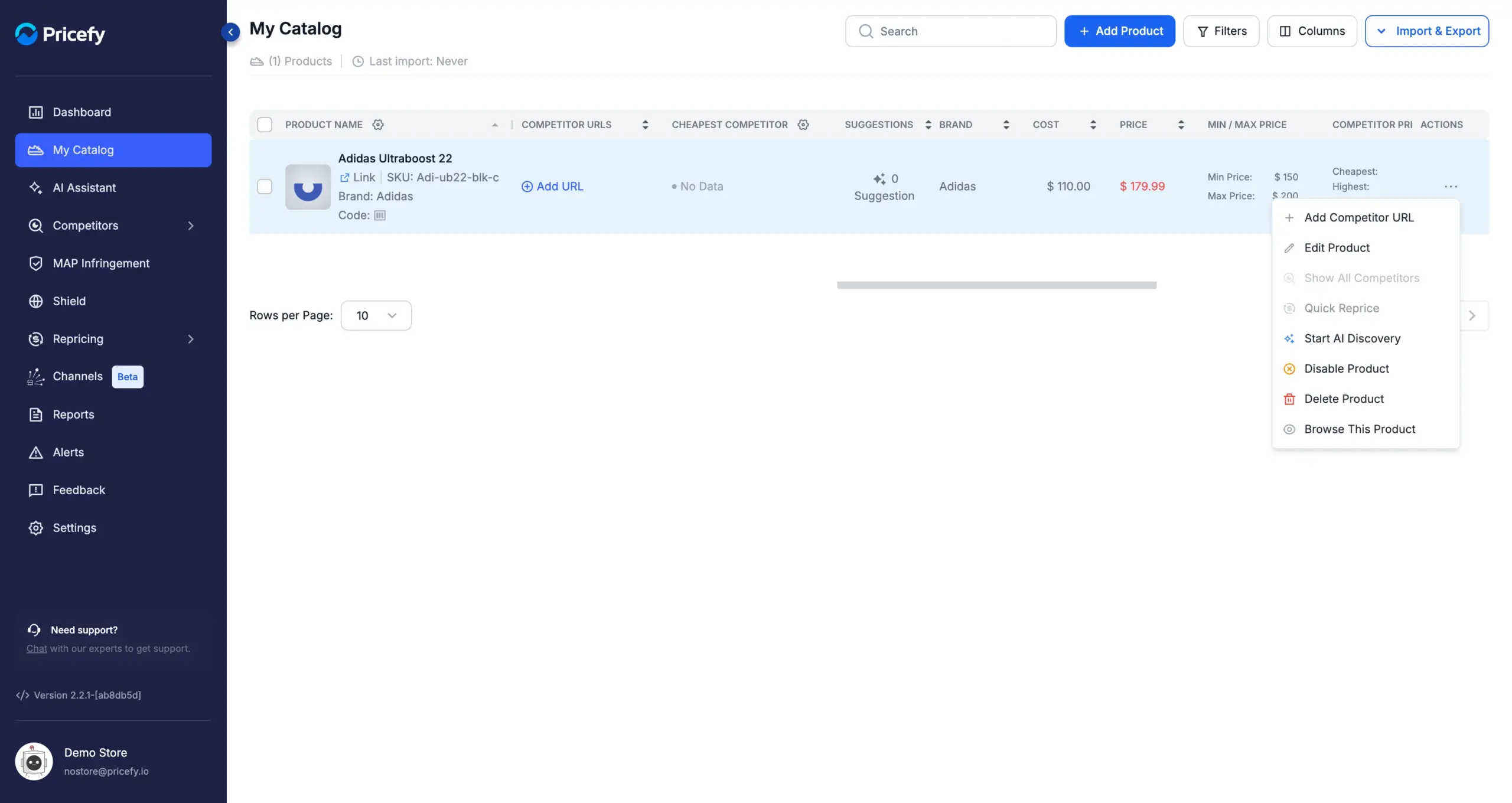This screenshot has height=803, width=1512.
Task: Open Dashboard from the sidebar
Action: click(x=113, y=112)
